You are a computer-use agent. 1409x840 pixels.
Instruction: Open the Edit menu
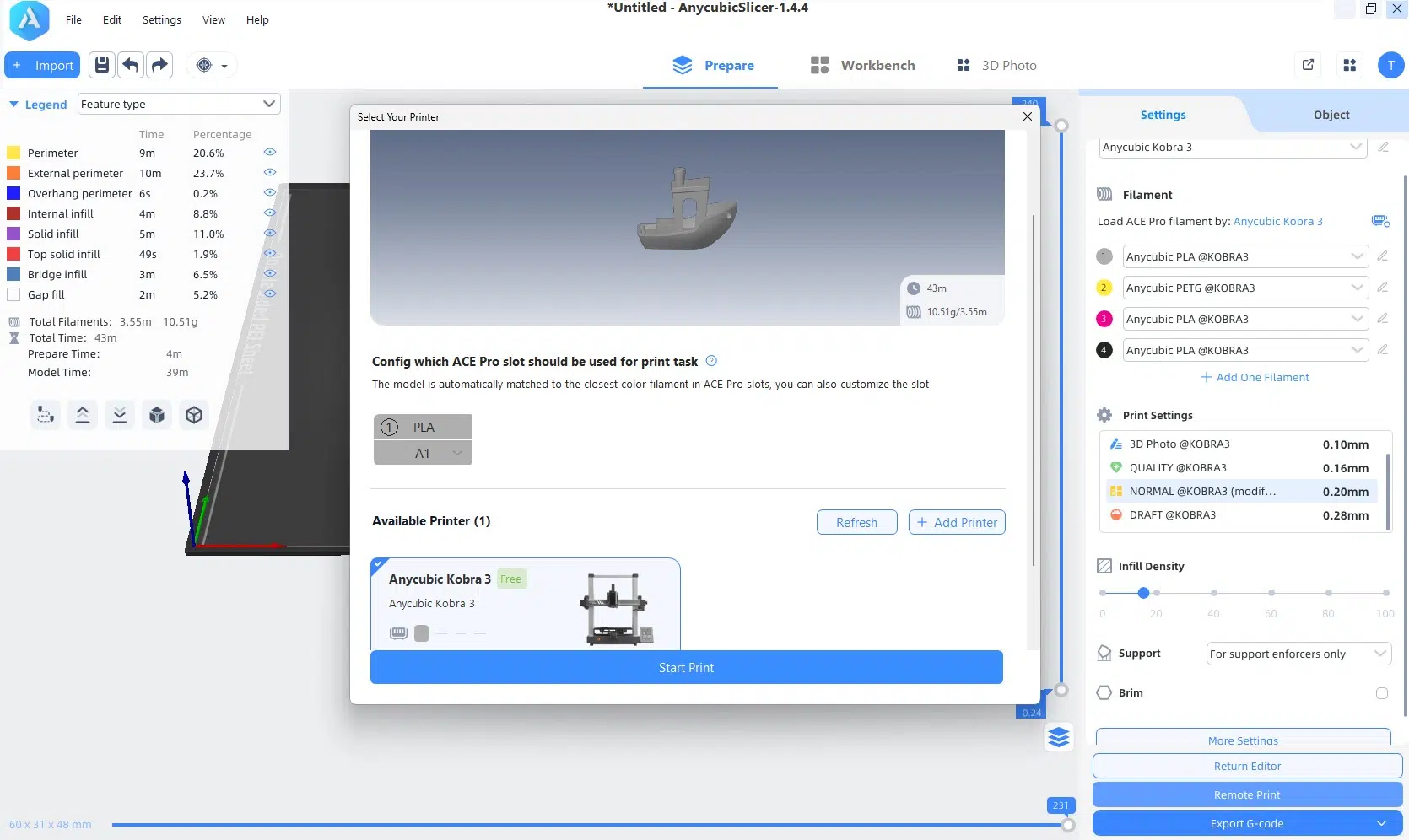[112, 19]
